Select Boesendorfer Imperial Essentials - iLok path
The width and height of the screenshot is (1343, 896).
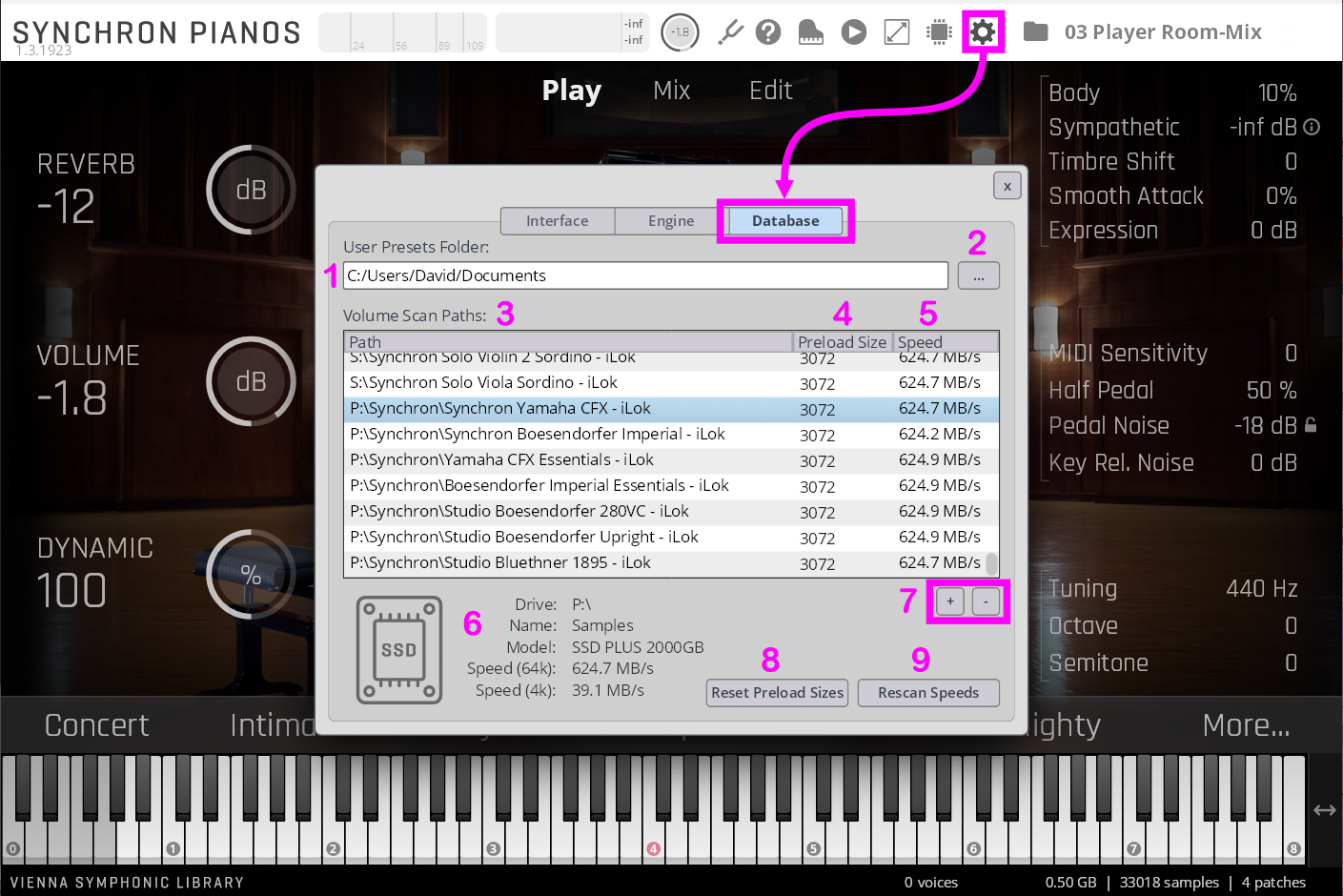pos(539,486)
